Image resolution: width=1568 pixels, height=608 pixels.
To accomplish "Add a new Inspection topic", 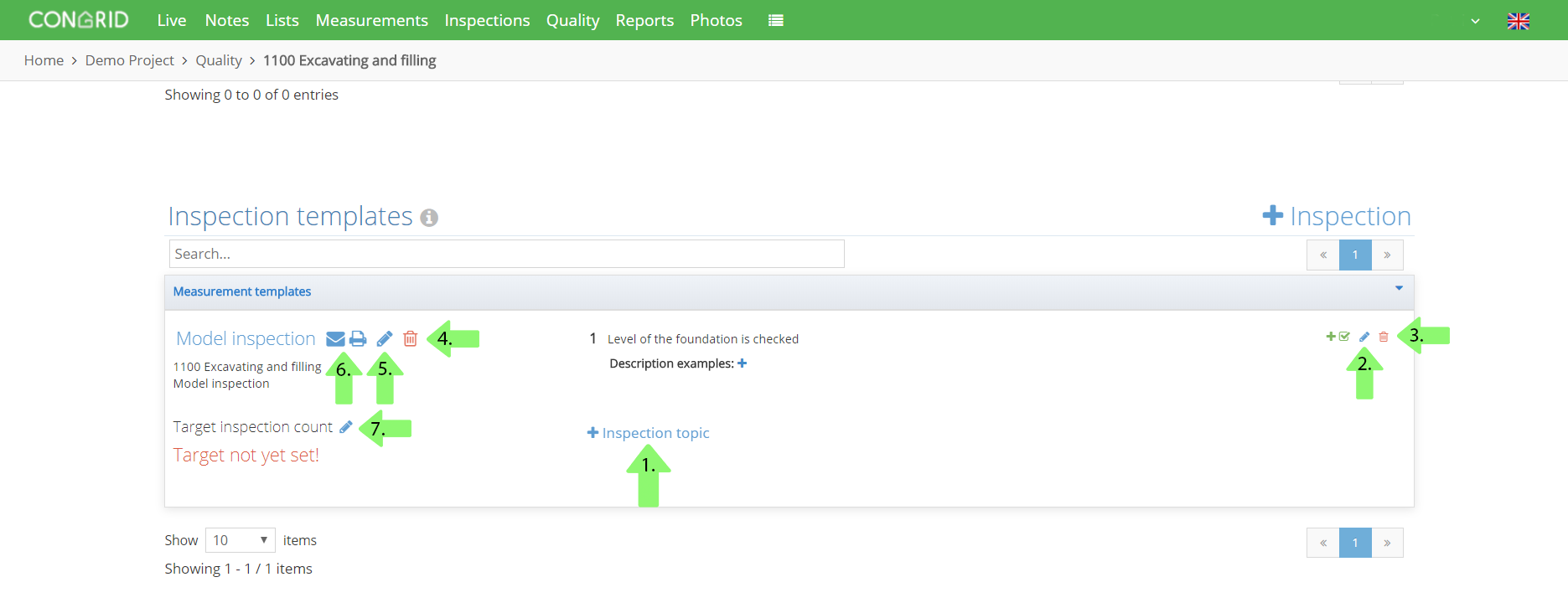I will [x=648, y=433].
